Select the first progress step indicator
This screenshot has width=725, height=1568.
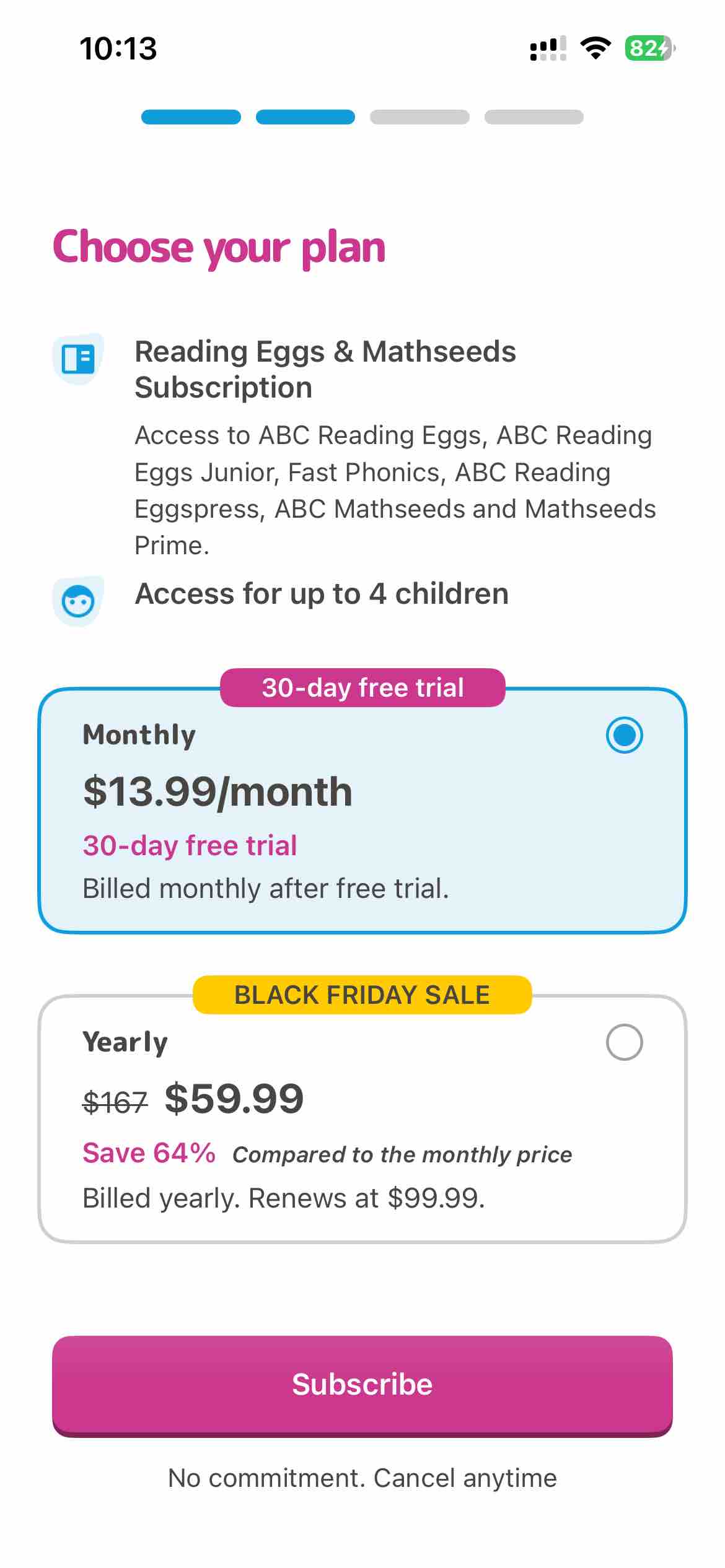(x=190, y=117)
